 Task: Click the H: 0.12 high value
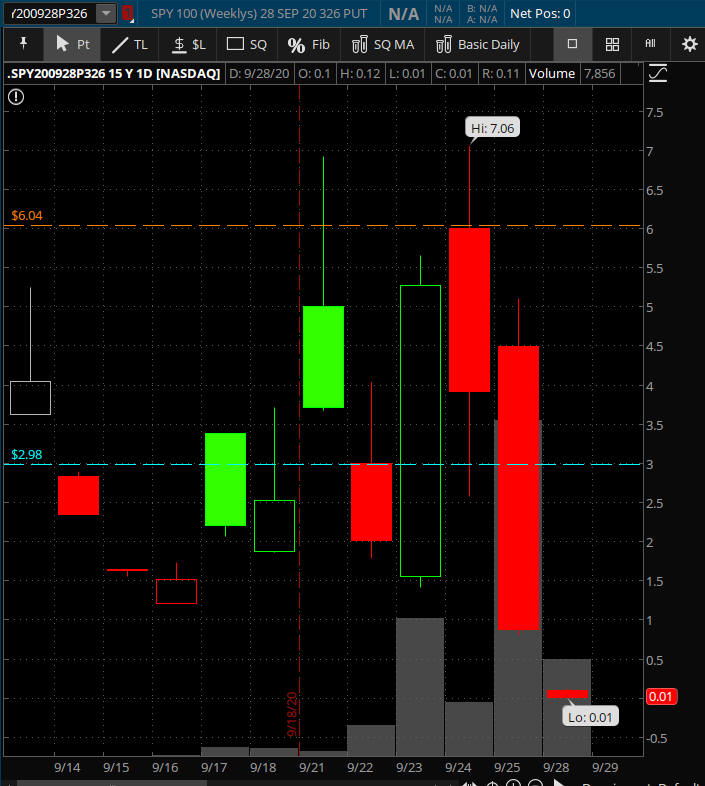[360, 74]
